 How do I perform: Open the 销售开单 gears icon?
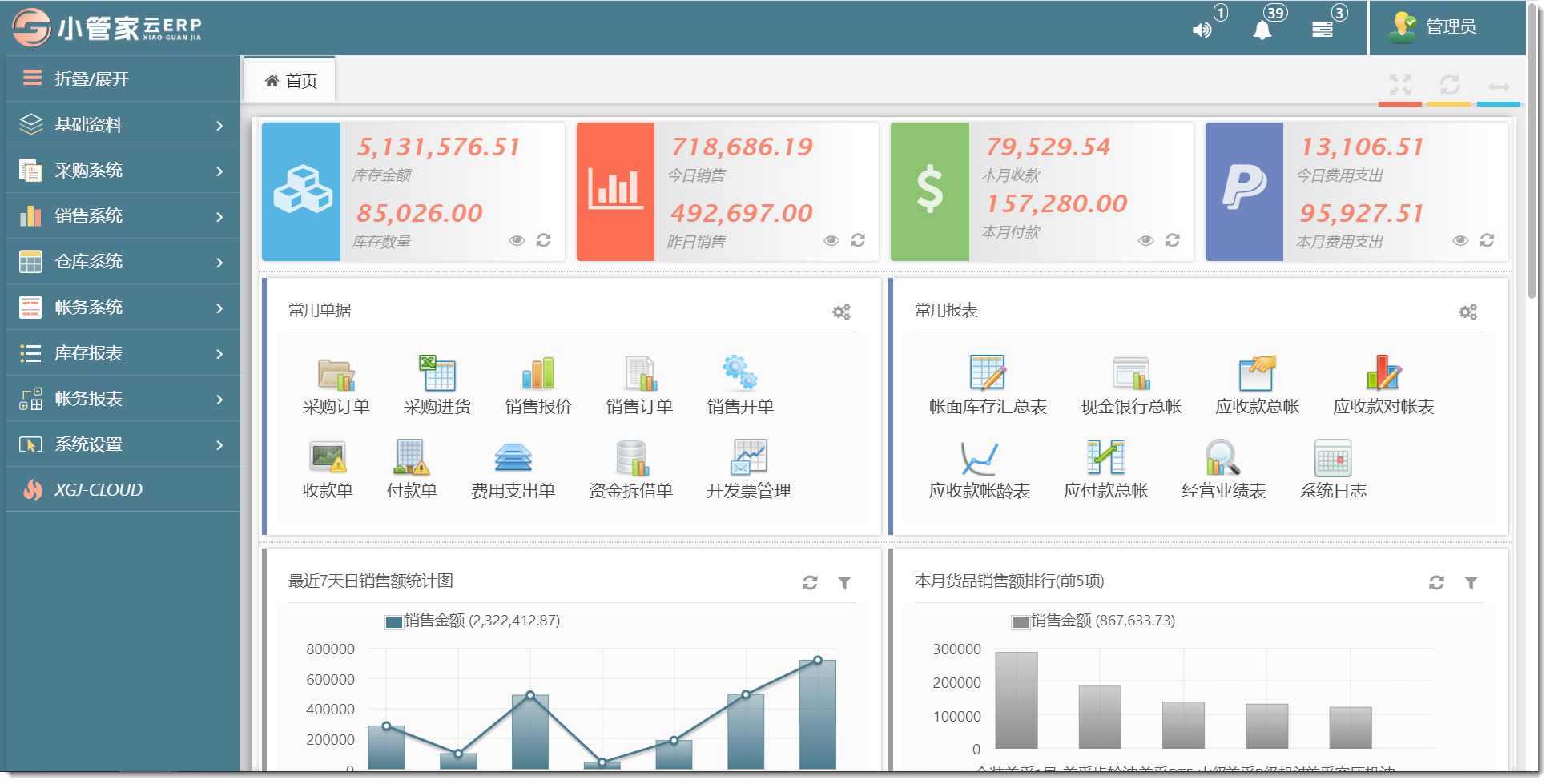point(739,374)
